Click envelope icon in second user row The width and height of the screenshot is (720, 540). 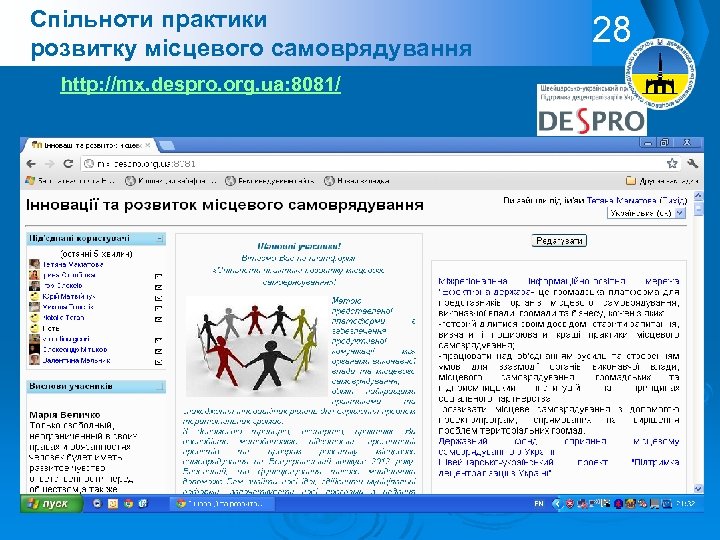tap(159, 277)
